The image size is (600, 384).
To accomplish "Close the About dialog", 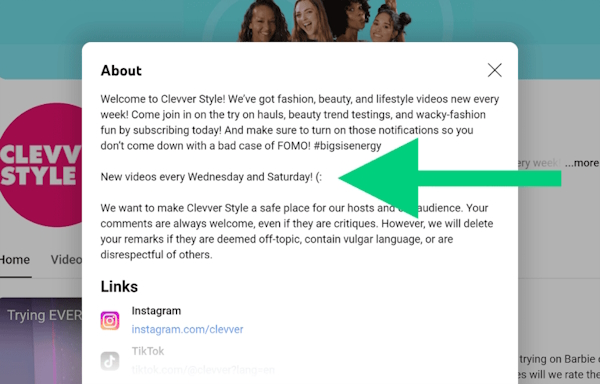I will [494, 70].
